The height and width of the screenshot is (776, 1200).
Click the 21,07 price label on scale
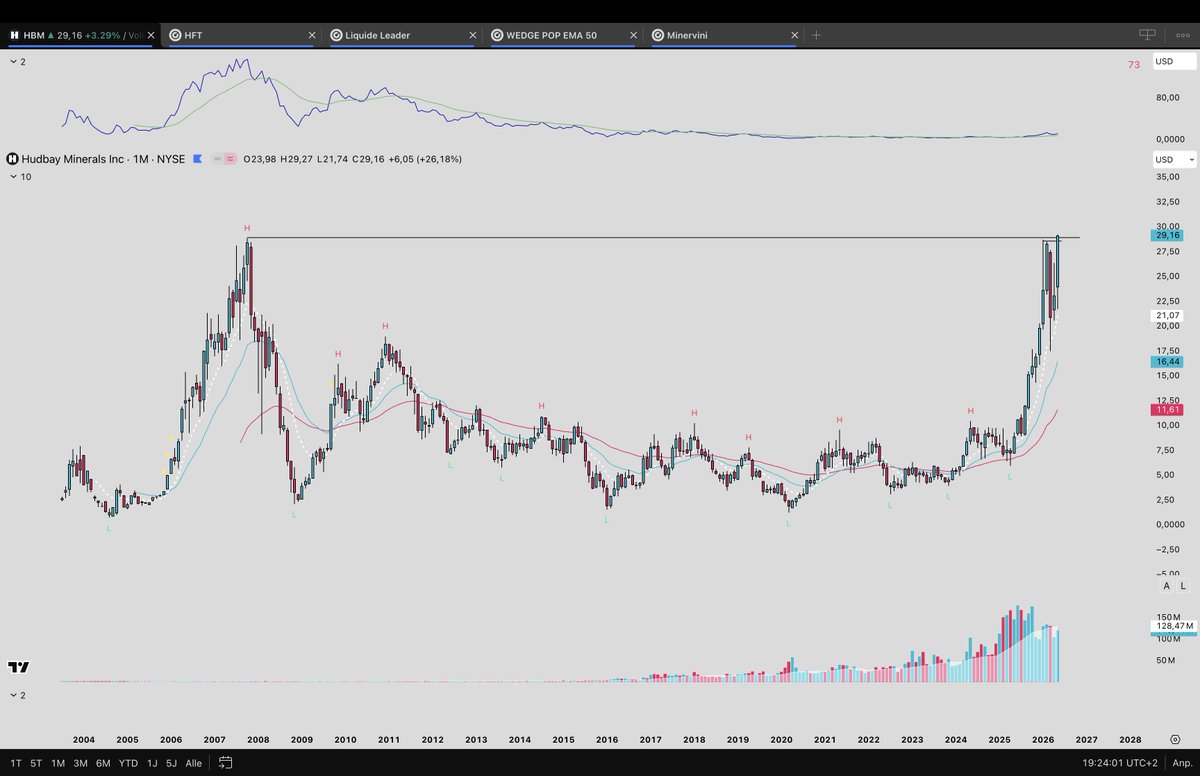[x=1167, y=315]
